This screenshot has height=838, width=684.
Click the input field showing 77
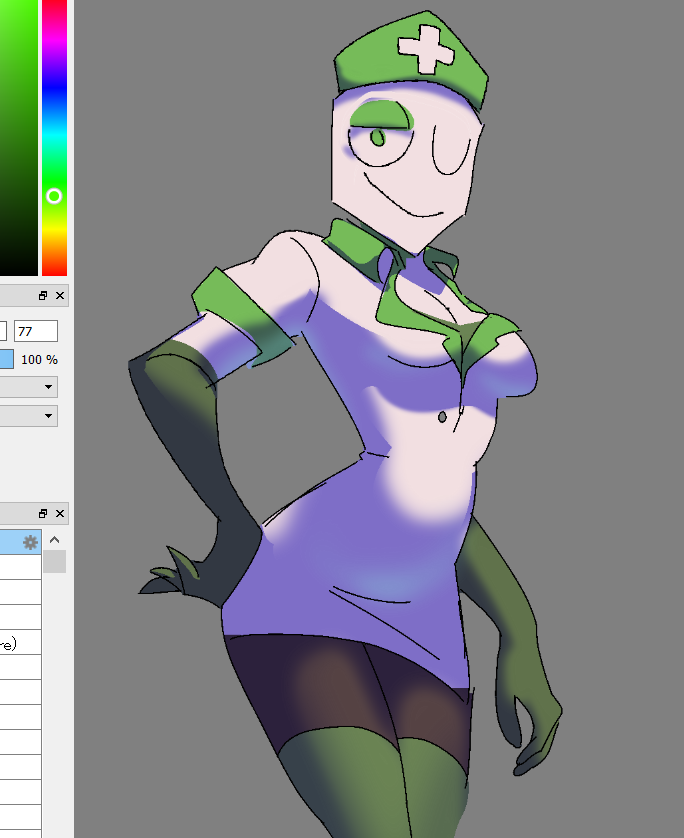click(36, 331)
